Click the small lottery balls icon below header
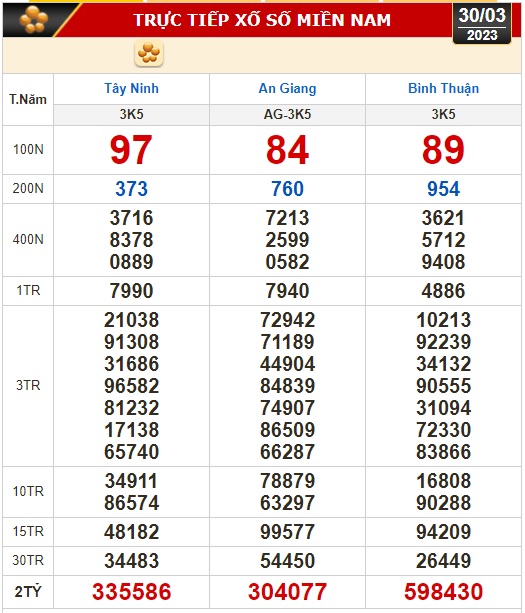The height and width of the screenshot is (613, 525). point(149,53)
